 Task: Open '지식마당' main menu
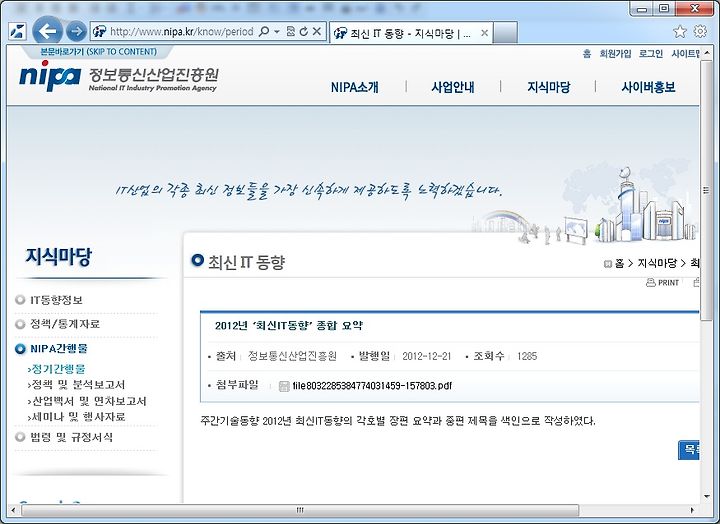click(x=548, y=87)
